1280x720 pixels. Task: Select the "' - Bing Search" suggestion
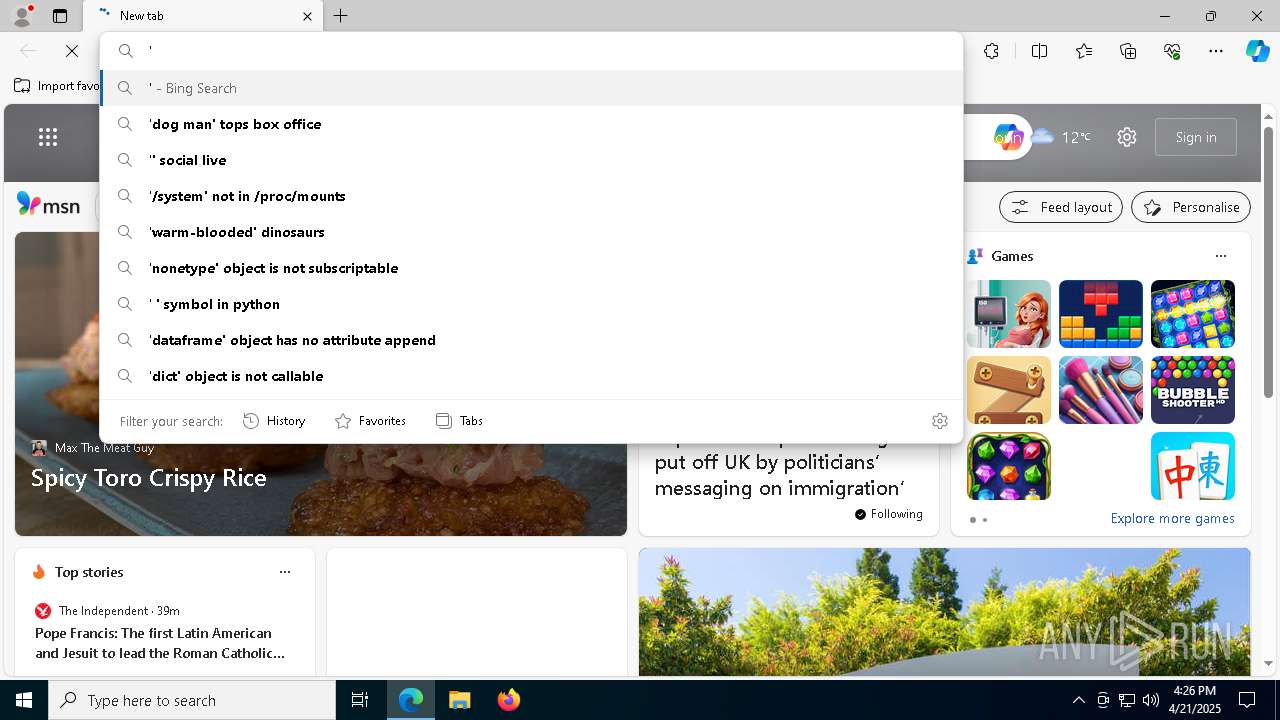tap(531, 88)
